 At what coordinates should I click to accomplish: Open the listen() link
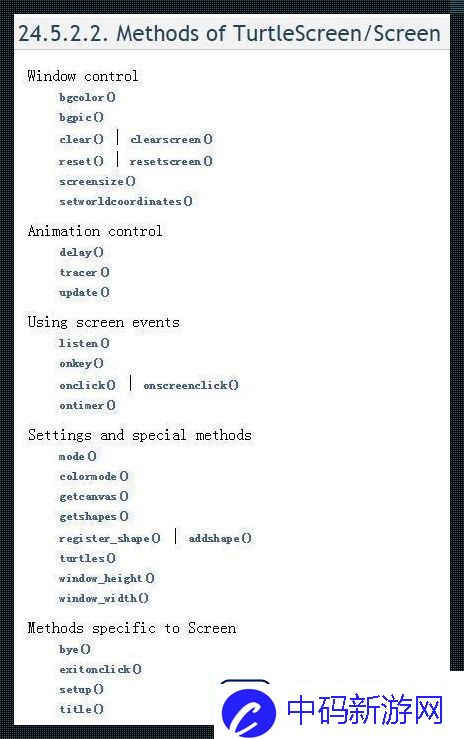[x=84, y=344]
